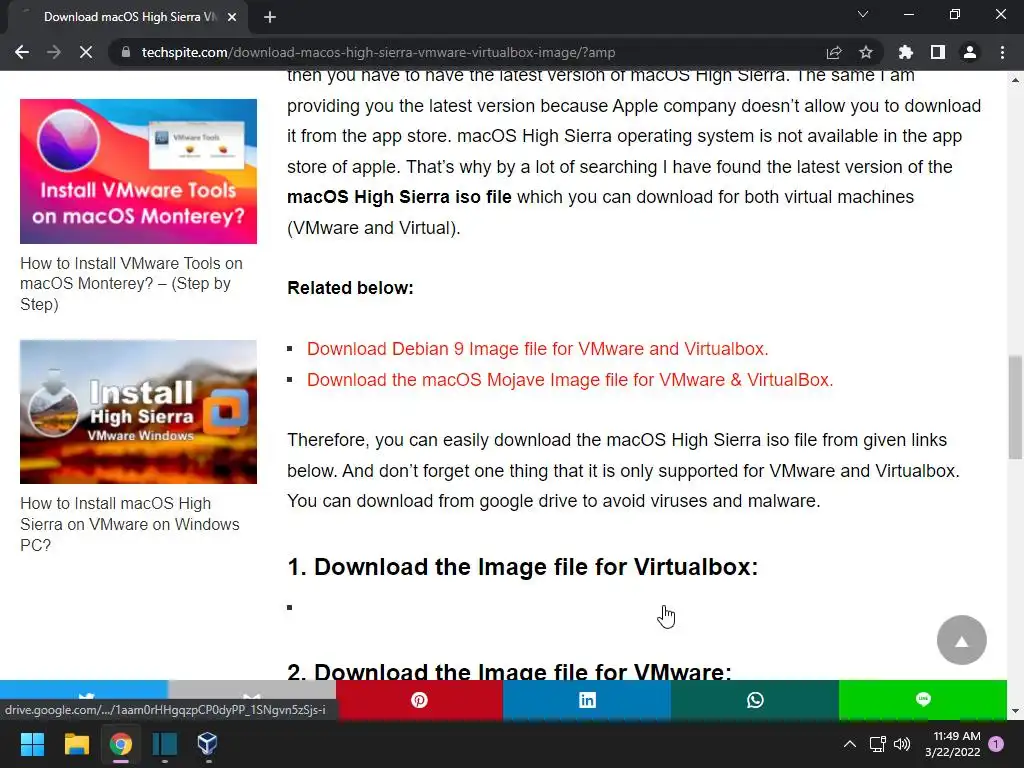
Task: Click the scroll-to-top round button
Action: point(961,640)
